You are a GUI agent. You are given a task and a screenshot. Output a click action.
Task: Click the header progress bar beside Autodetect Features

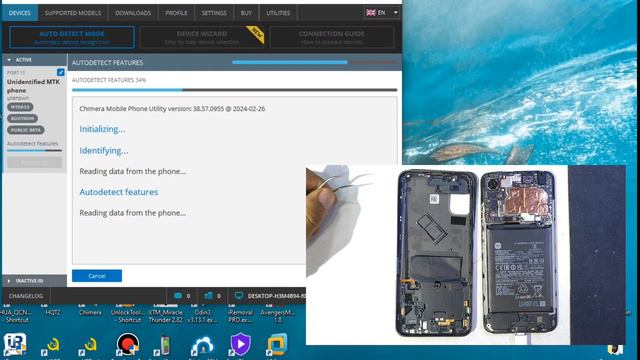[x=314, y=62]
